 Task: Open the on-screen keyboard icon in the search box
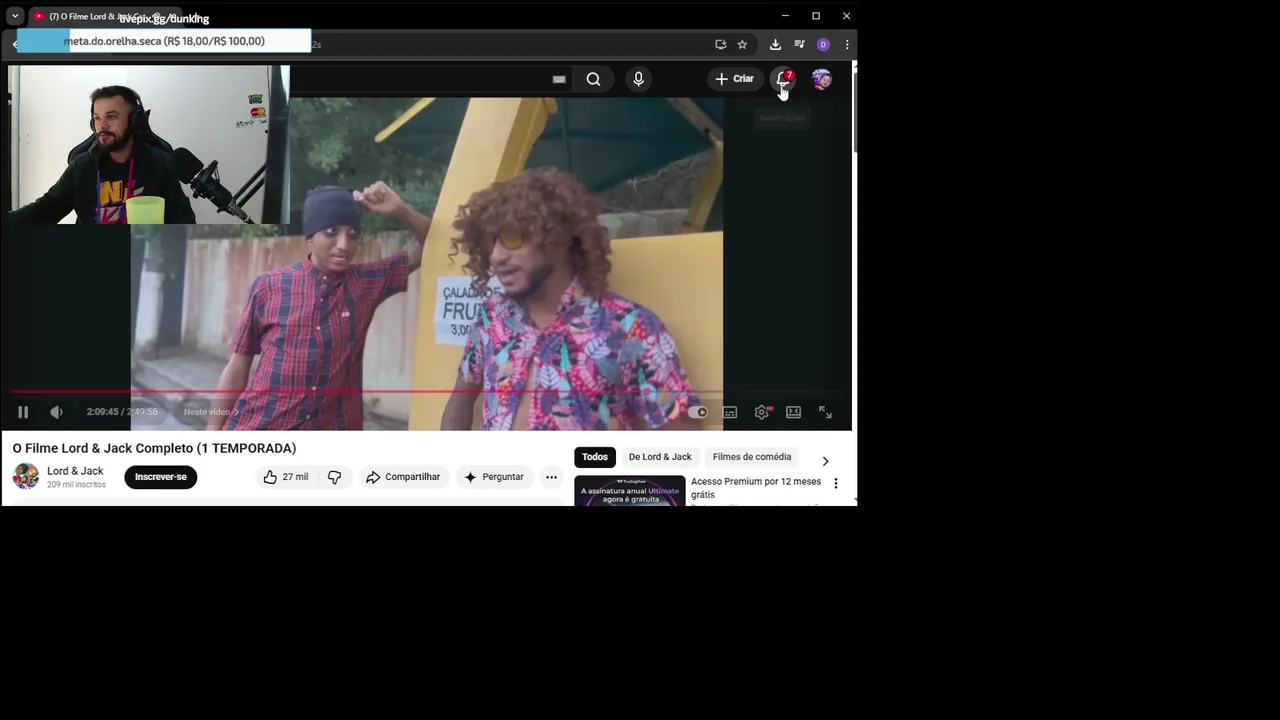[x=559, y=79]
